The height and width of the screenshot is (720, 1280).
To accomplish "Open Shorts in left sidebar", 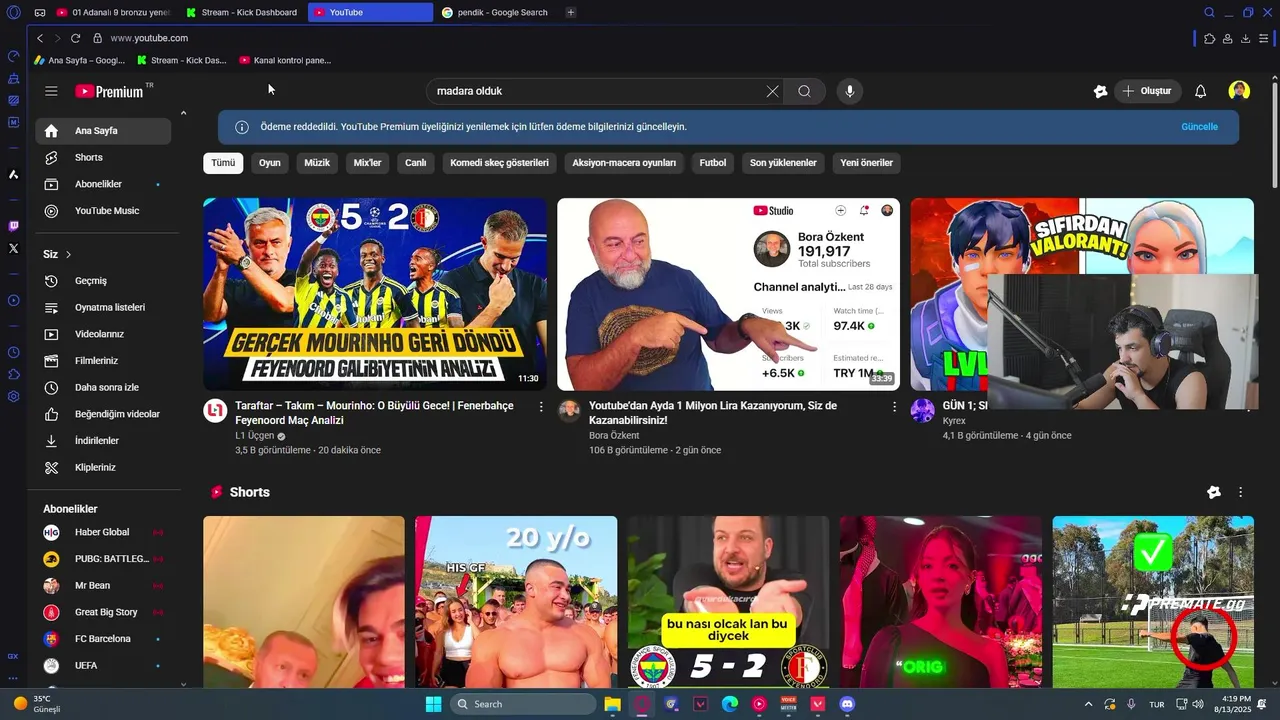I will [103, 158].
